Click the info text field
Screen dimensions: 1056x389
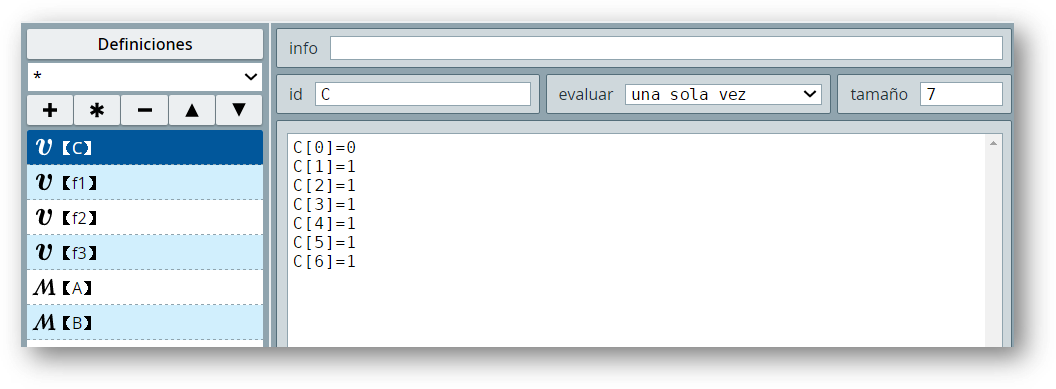pos(666,48)
